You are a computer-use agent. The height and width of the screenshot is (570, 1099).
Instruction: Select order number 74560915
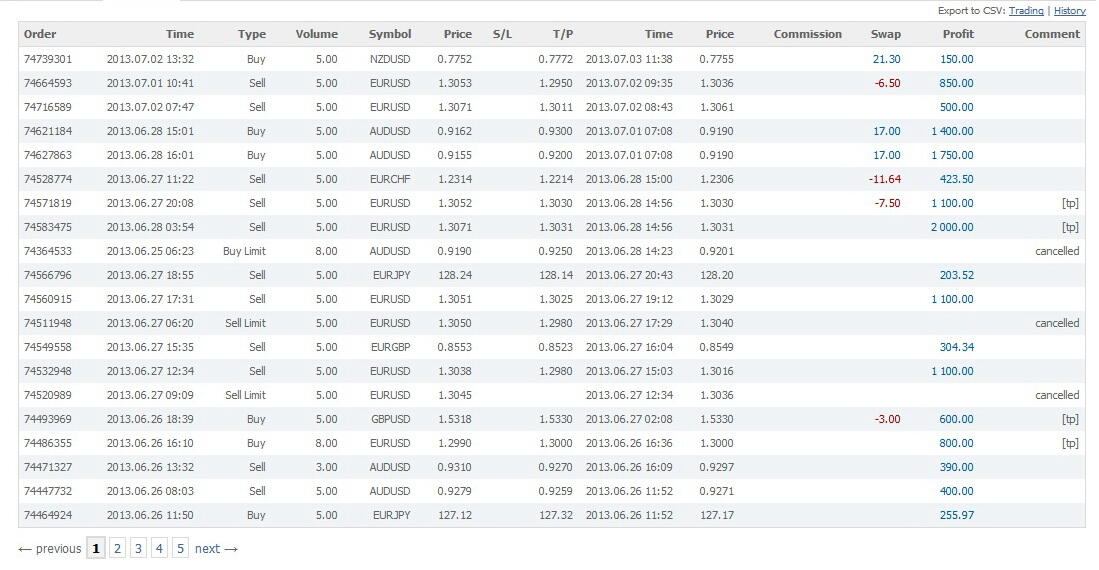[48, 299]
